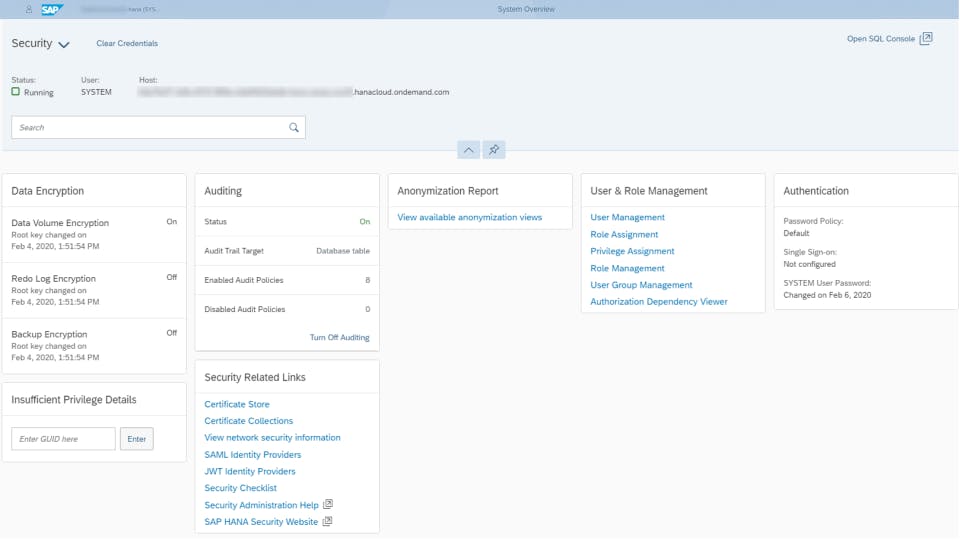Viewport: 960px width, 541px height.
Task: Open Authorization Dependency Viewer link
Action: point(659,301)
